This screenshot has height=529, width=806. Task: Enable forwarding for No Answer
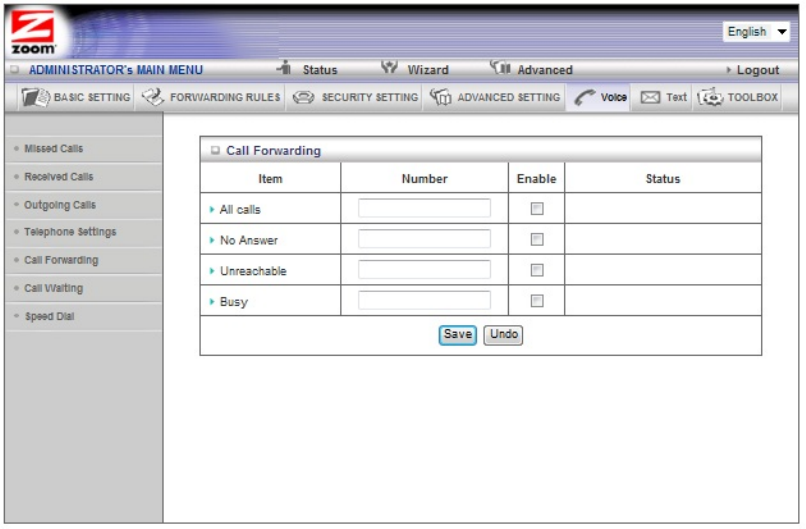pos(537,240)
